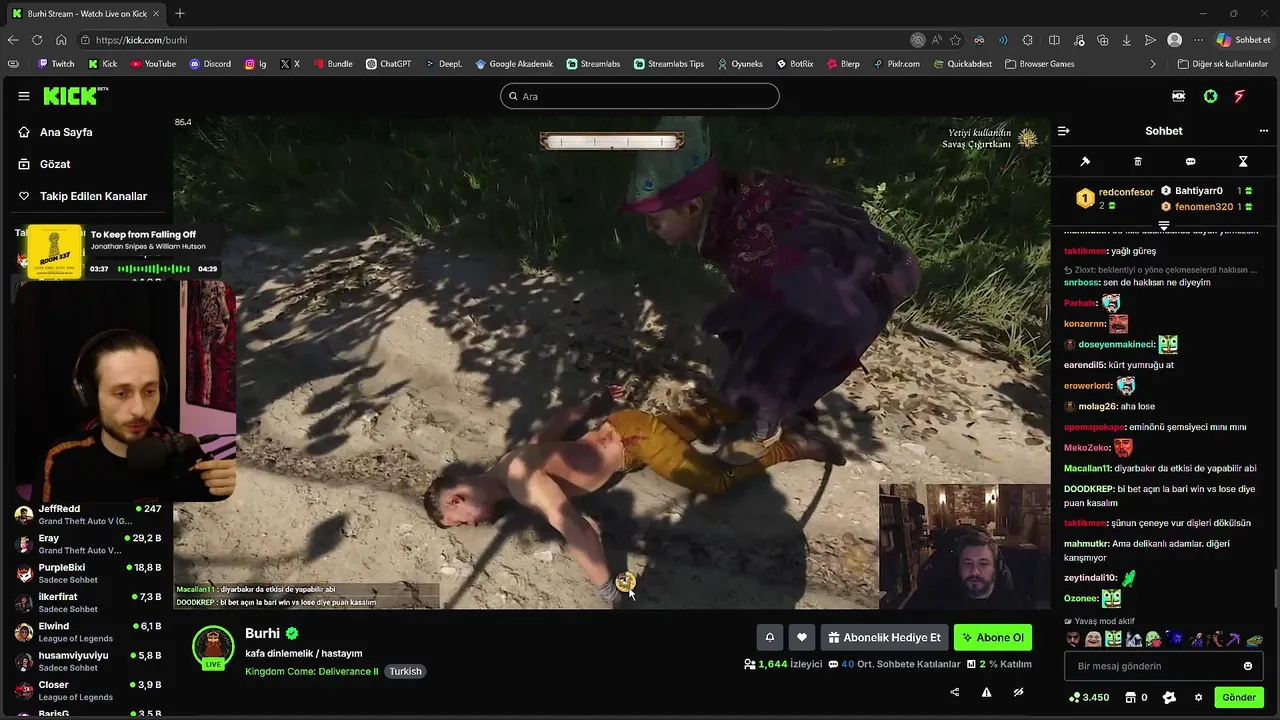The width and height of the screenshot is (1280, 720).
Task: Click the green Abone Ol button
Action: point(993,637)
